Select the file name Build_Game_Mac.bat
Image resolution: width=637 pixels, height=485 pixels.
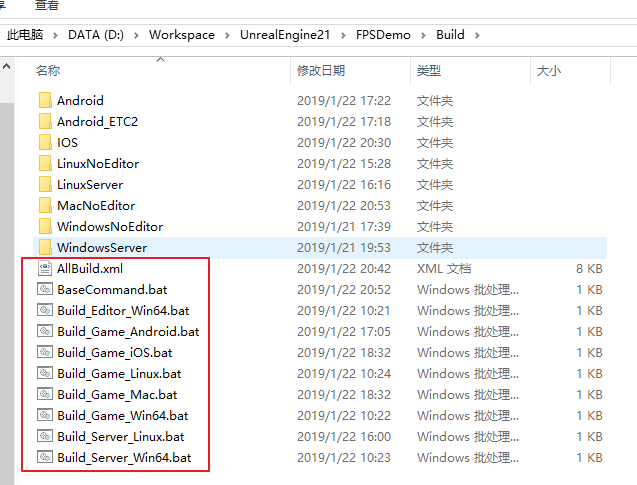117,395
